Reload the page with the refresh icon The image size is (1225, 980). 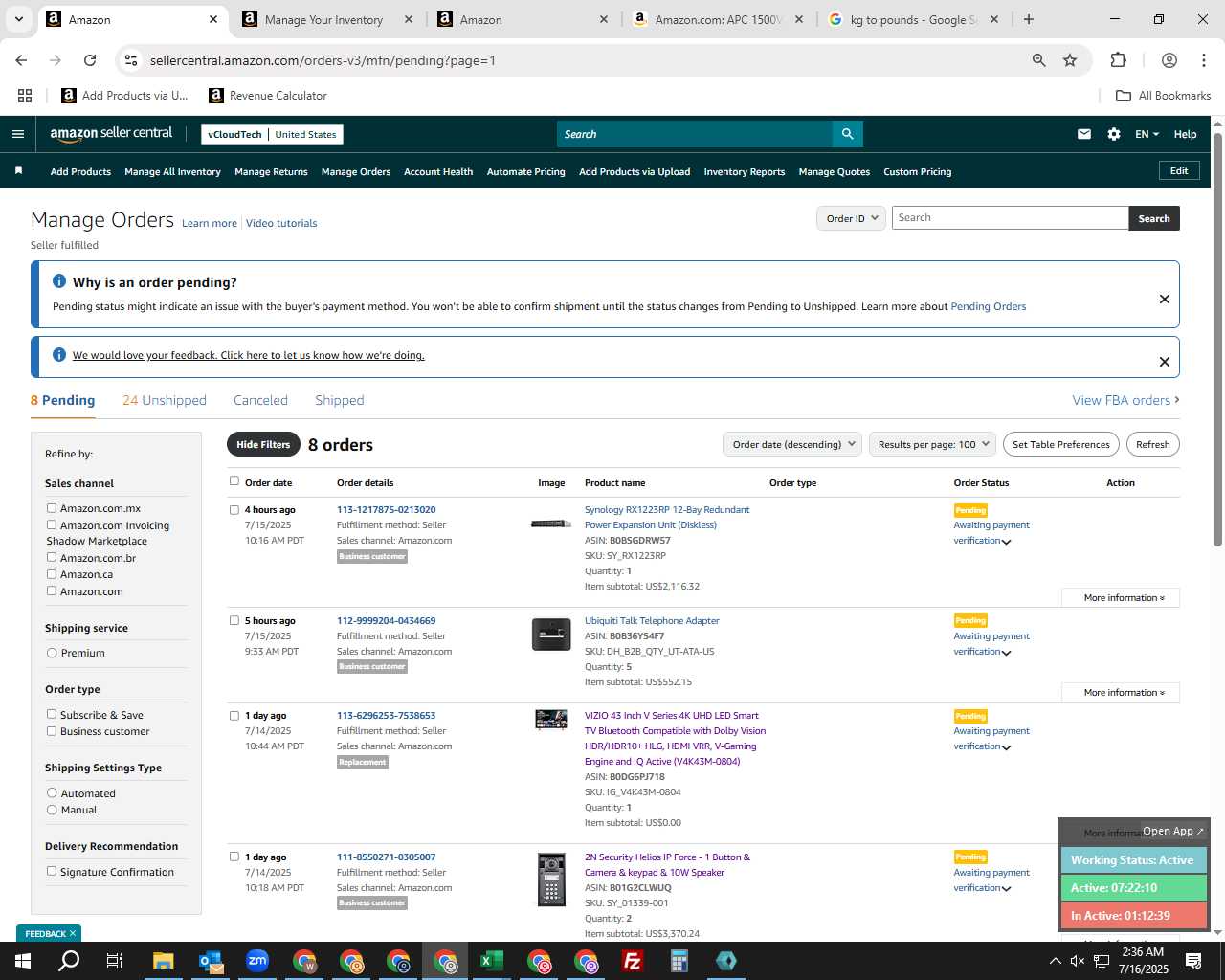point(90,60)
